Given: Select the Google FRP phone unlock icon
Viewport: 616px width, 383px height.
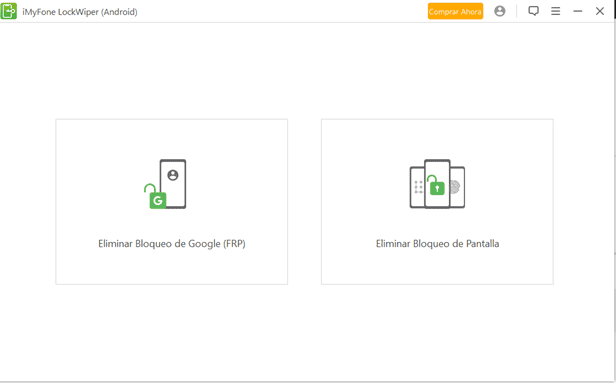Looking at the screenshot, I should pyautogui.click(x=165, y=184).
